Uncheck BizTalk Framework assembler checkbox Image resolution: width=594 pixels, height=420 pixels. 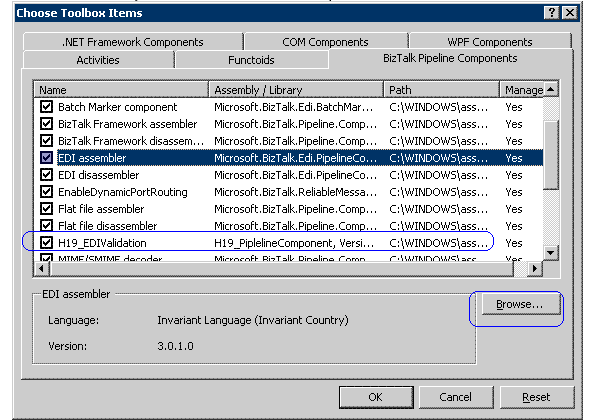tap(47, 124)
